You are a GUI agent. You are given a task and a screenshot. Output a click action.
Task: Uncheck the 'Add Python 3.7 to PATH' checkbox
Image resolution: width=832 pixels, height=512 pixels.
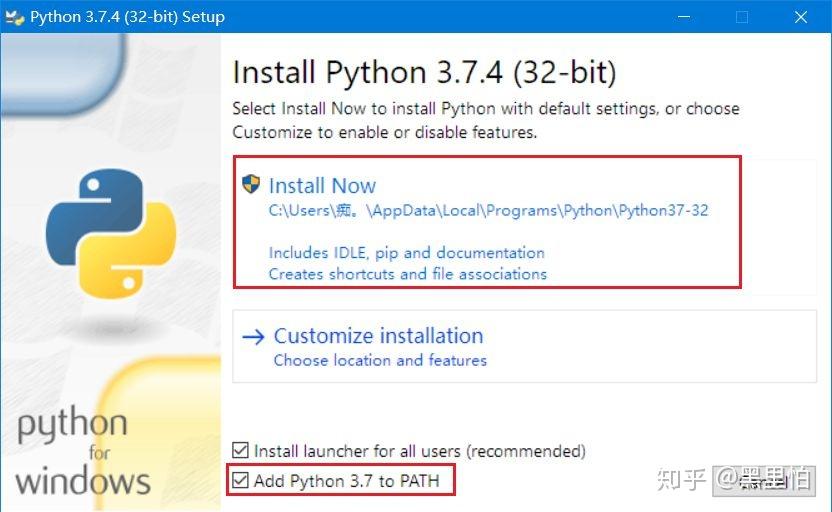(x=240, y=480)
